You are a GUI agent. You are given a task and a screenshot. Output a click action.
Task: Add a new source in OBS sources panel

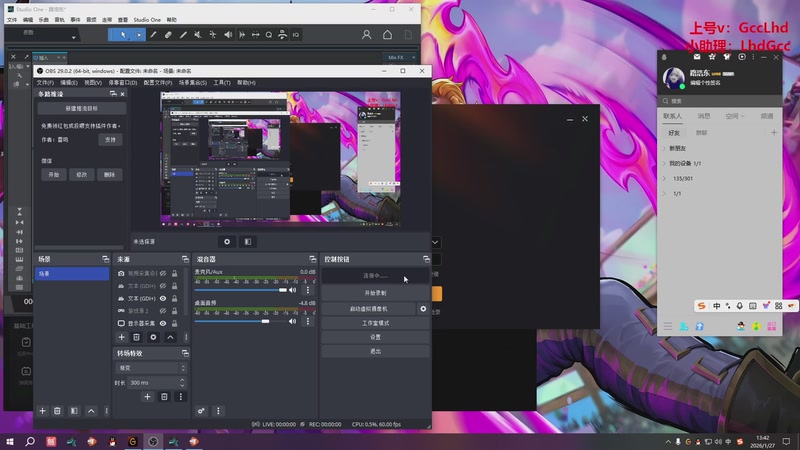click(122, 338)
